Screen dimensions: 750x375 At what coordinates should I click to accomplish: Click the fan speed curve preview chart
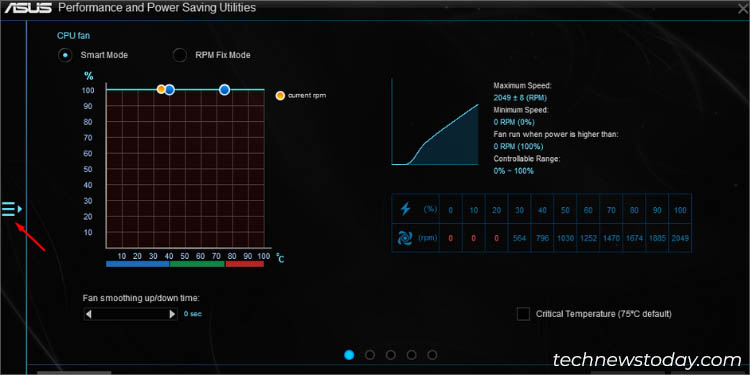pos(435,122)
